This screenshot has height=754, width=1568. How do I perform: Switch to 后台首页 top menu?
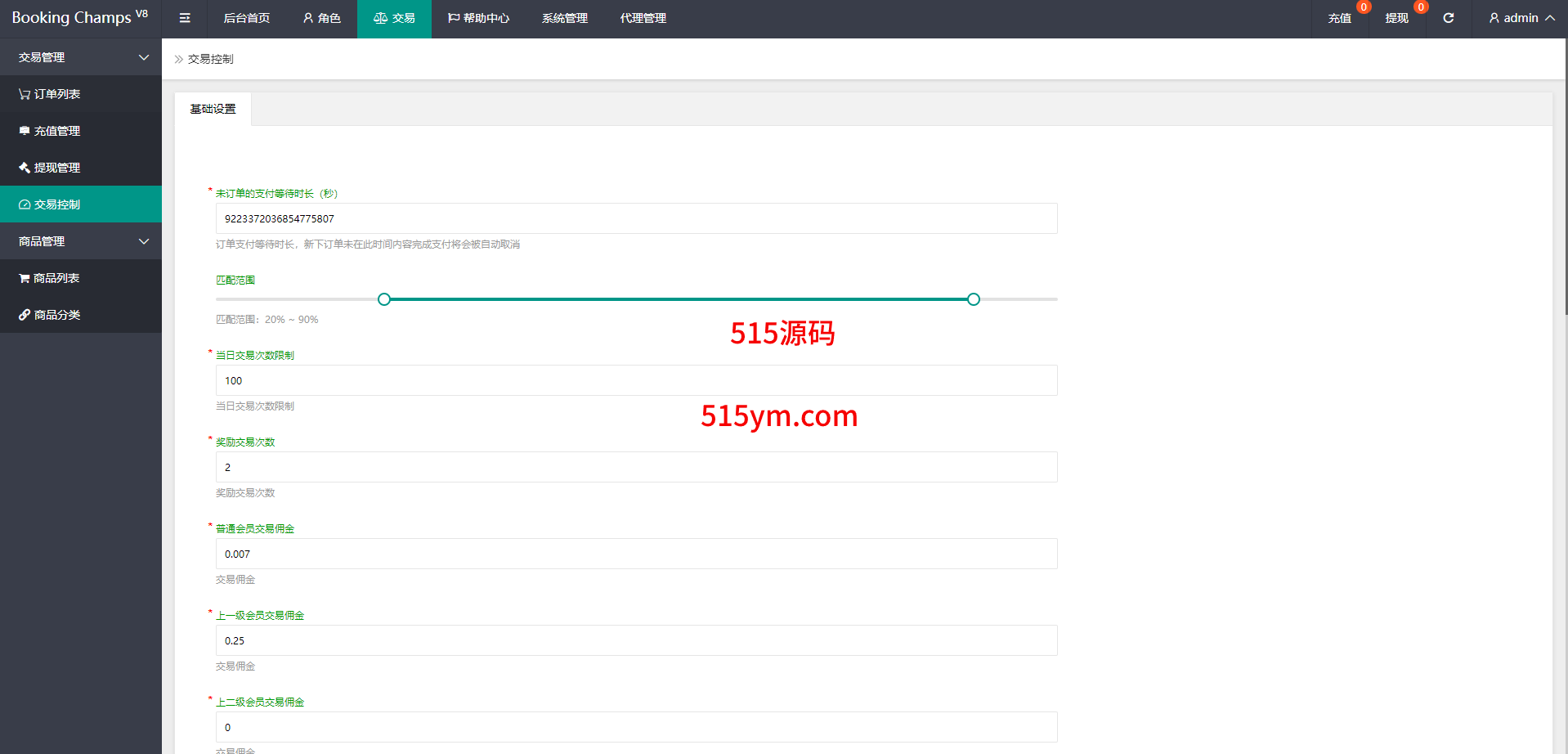246,18
